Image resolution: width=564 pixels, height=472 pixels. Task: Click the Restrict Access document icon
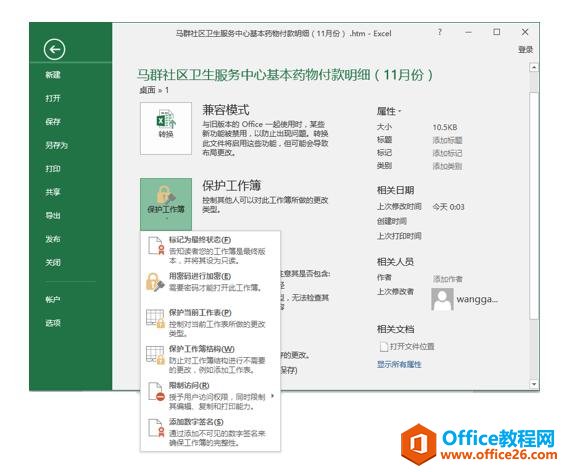(x=157, y=392)
